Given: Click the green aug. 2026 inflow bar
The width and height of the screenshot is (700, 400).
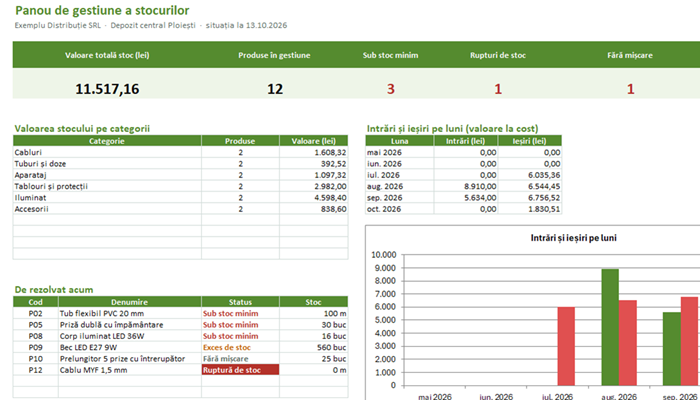Looking at the screenshot, I should tap(610, 327).
